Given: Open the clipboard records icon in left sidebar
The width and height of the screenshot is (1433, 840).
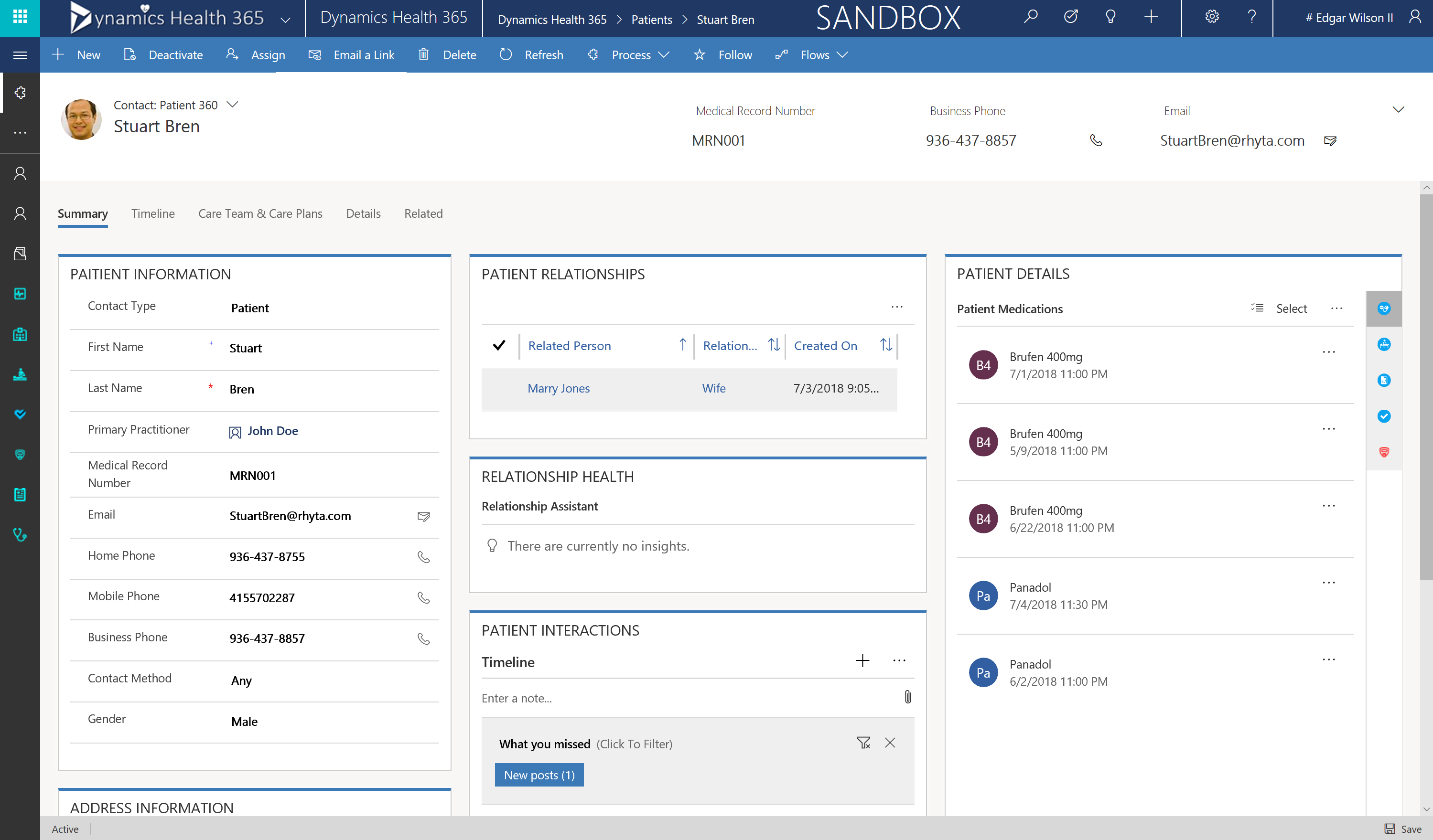Looking at the screenshot, I should (20, 494).
